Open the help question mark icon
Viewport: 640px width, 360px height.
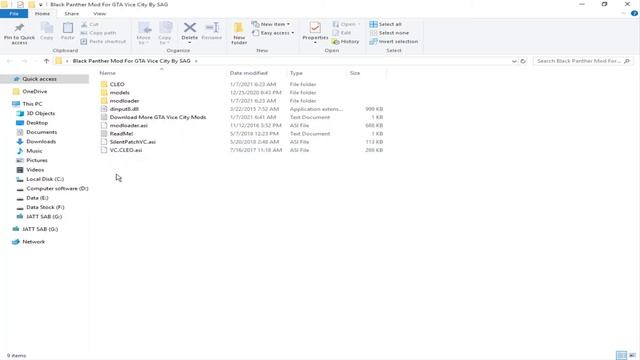tap(634, 13)
